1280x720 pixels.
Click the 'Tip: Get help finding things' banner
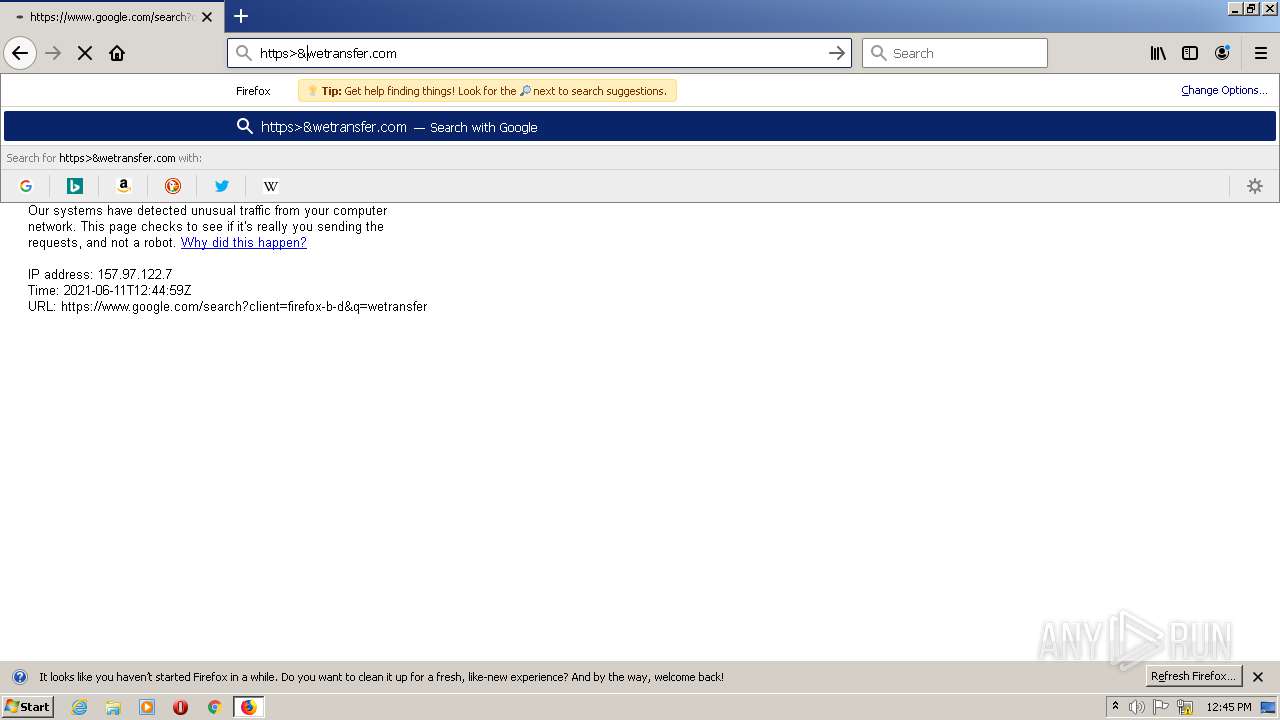tap(487, 90)
